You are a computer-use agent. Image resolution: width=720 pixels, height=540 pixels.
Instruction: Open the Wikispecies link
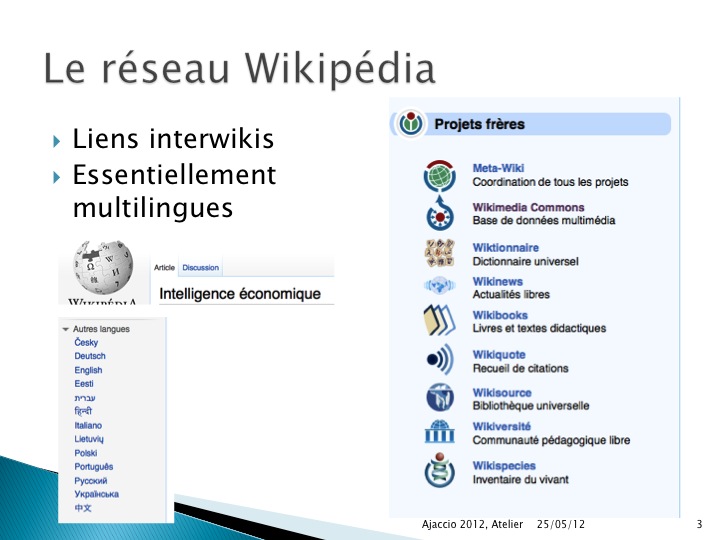pos(504,466)
